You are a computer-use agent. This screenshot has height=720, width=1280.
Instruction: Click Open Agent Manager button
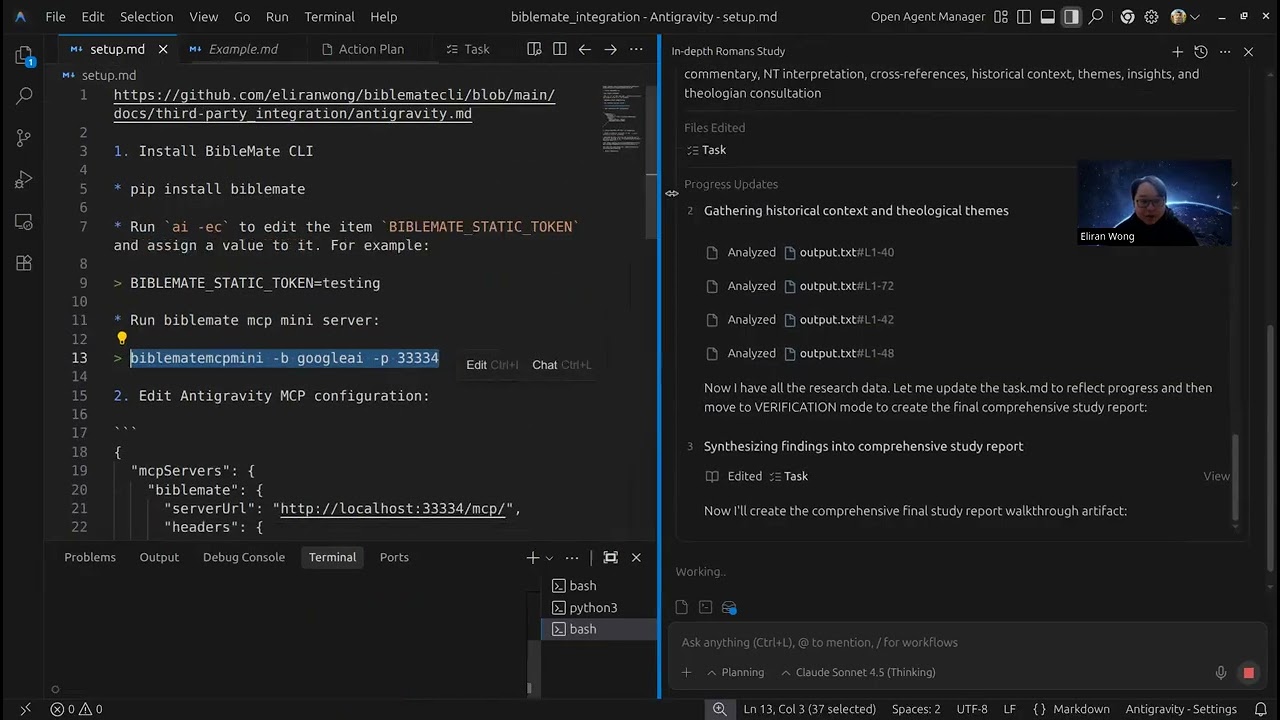coord(927,16)
